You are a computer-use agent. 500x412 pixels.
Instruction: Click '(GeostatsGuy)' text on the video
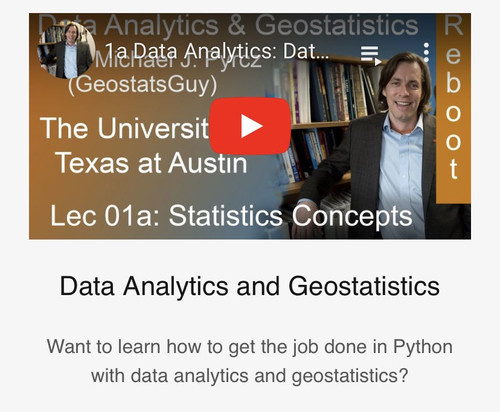click(x=142, y=85)
